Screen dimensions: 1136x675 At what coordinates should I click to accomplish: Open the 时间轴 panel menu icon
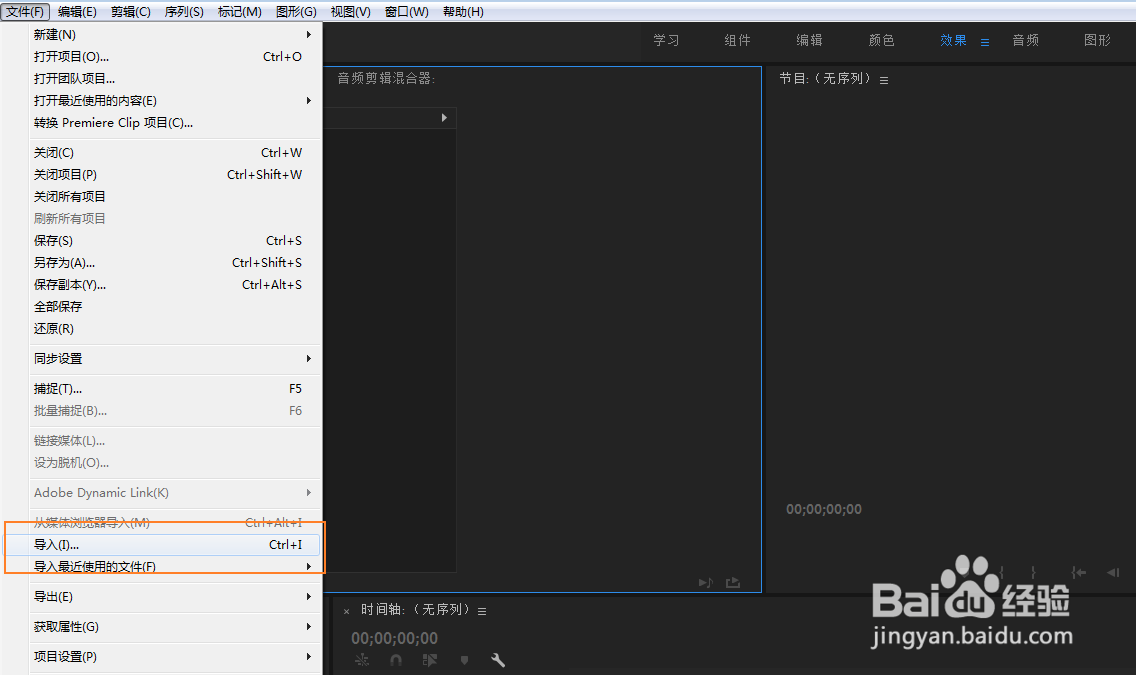click(482, 611)
